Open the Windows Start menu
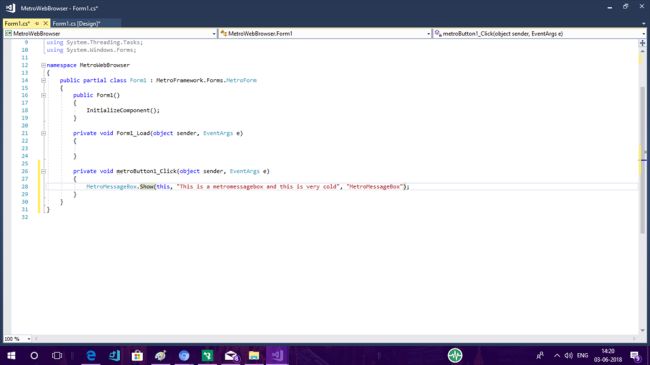The image size is (650, 365). click(x=11, y=355)
